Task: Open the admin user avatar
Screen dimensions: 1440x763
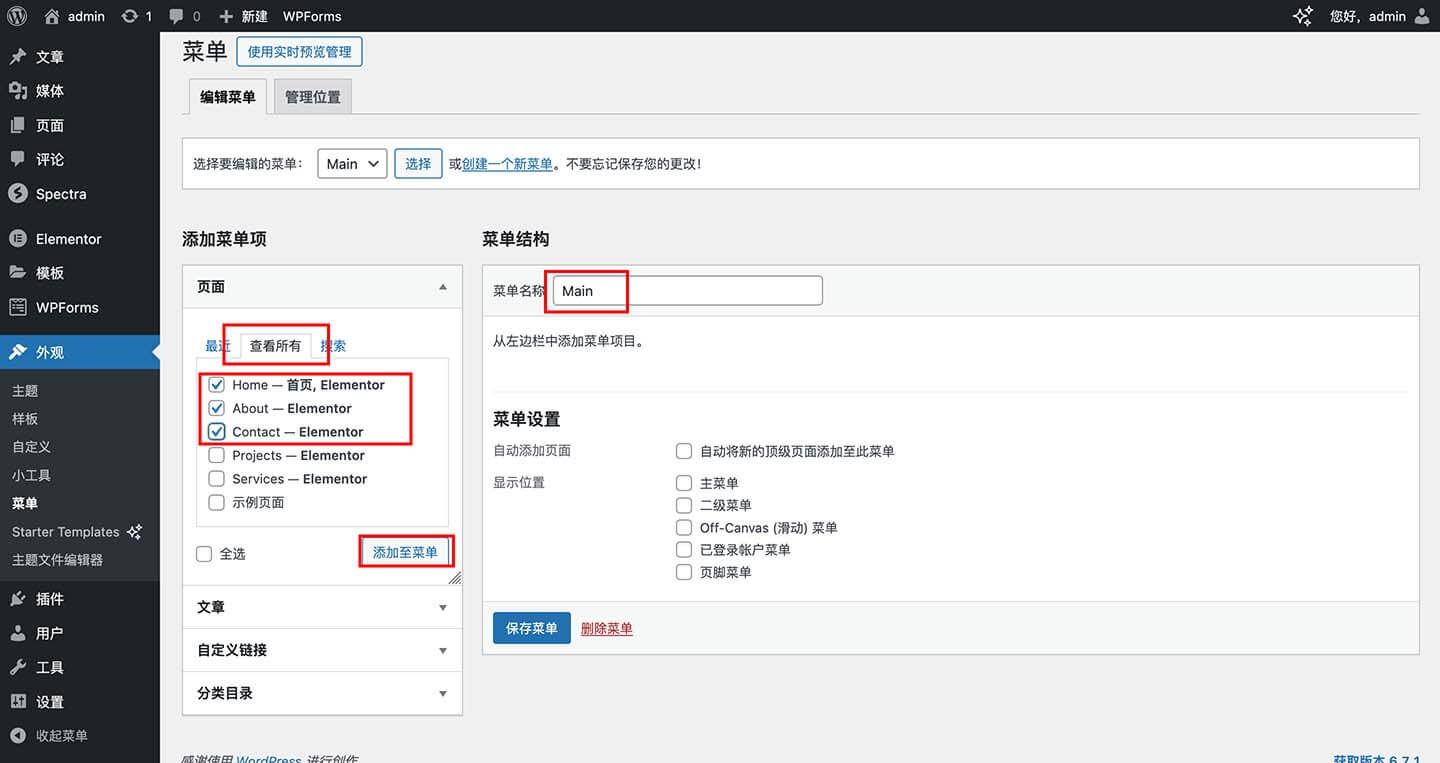Action: coord(1421,16)
